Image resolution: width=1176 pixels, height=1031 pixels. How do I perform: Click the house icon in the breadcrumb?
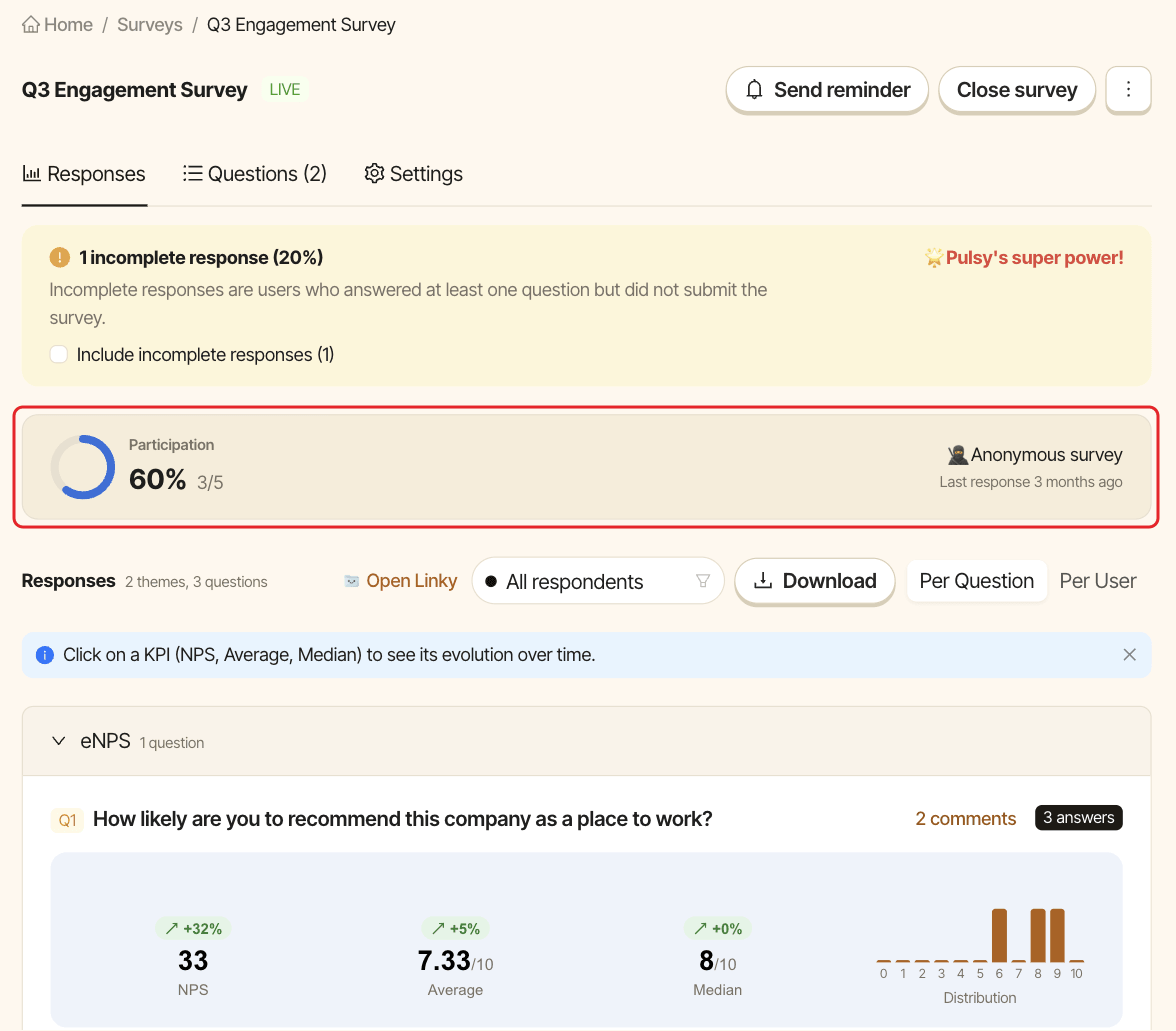coord(31,25)
